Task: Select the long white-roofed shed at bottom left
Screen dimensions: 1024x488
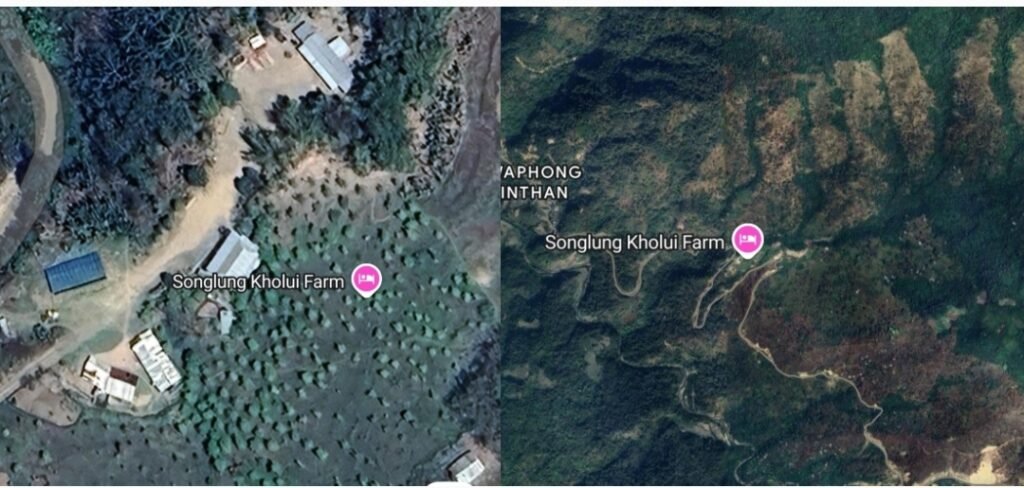Action: [155, 360]
